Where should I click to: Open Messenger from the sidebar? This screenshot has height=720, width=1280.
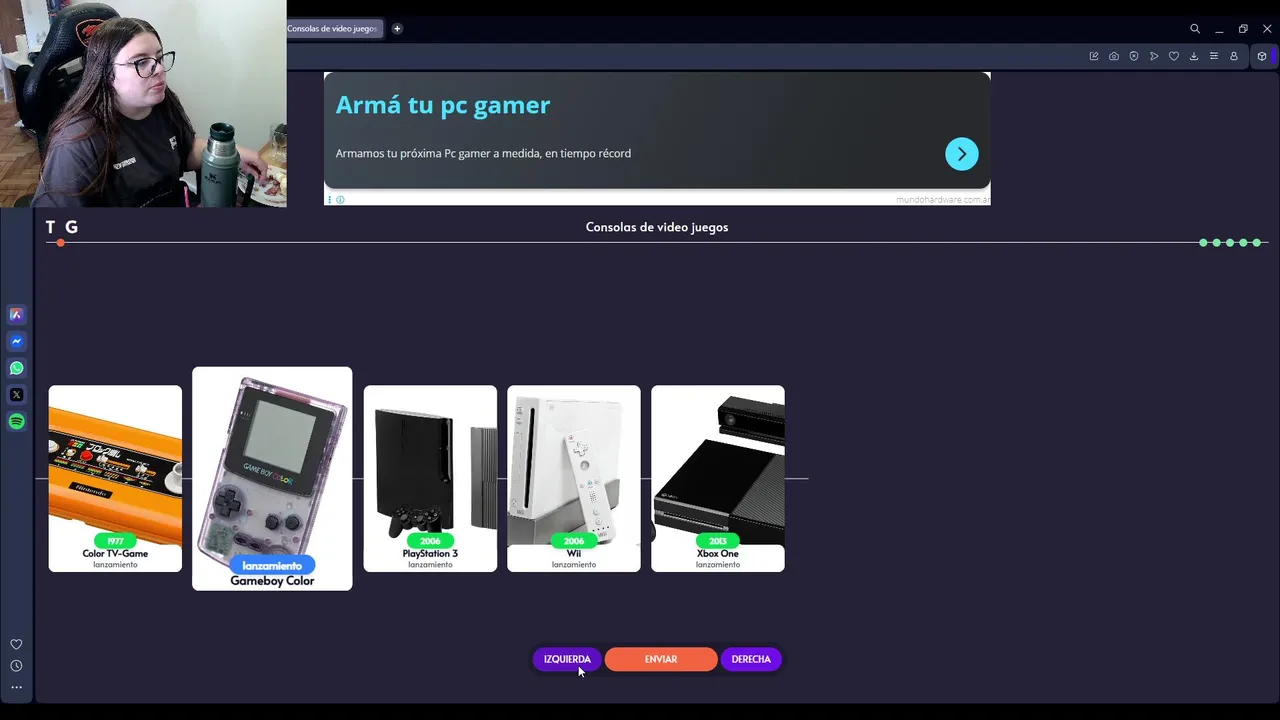point(16,341)
